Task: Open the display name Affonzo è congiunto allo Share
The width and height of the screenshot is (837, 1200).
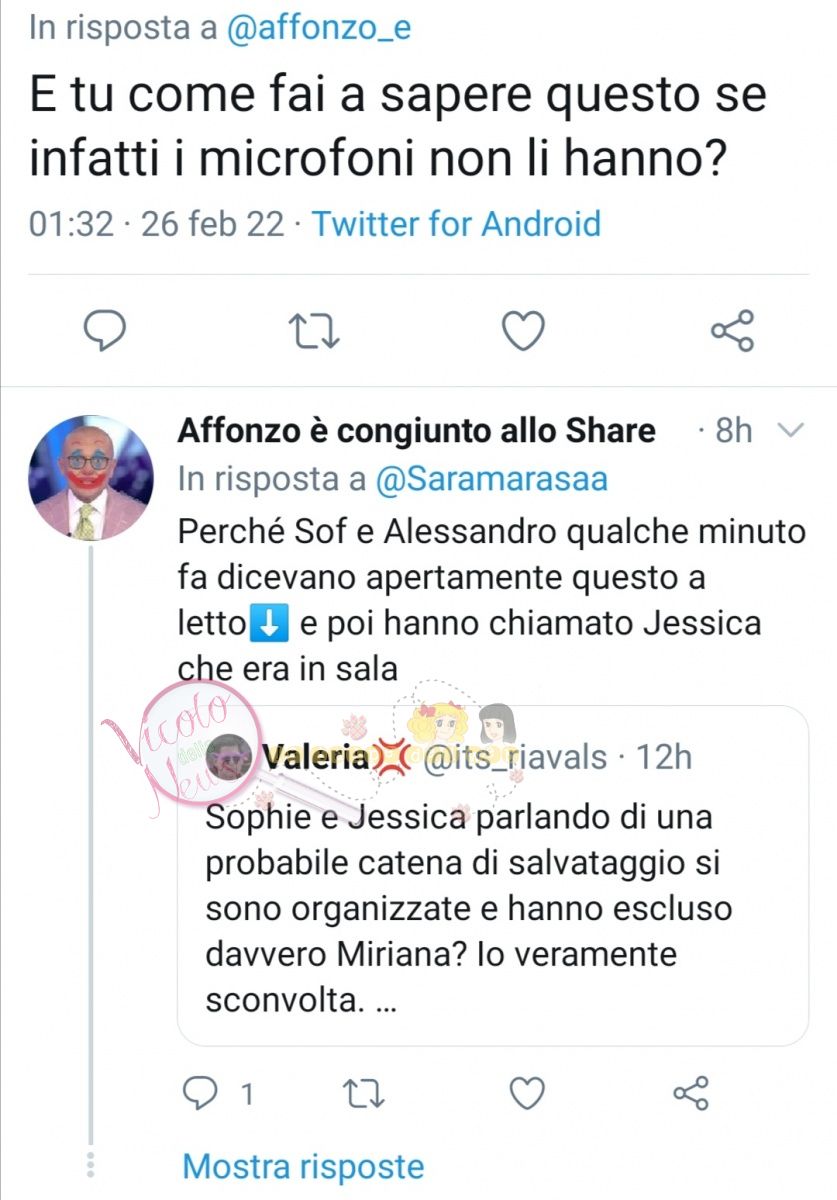Action: click(416, 431)
